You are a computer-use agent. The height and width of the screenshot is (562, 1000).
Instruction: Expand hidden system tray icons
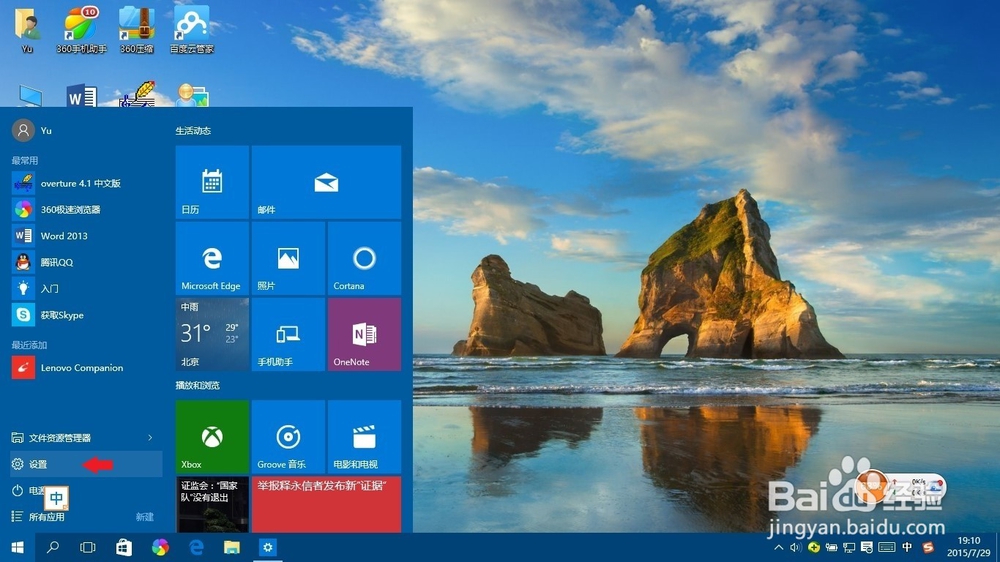pyautogui.click(x=779, y=547)
